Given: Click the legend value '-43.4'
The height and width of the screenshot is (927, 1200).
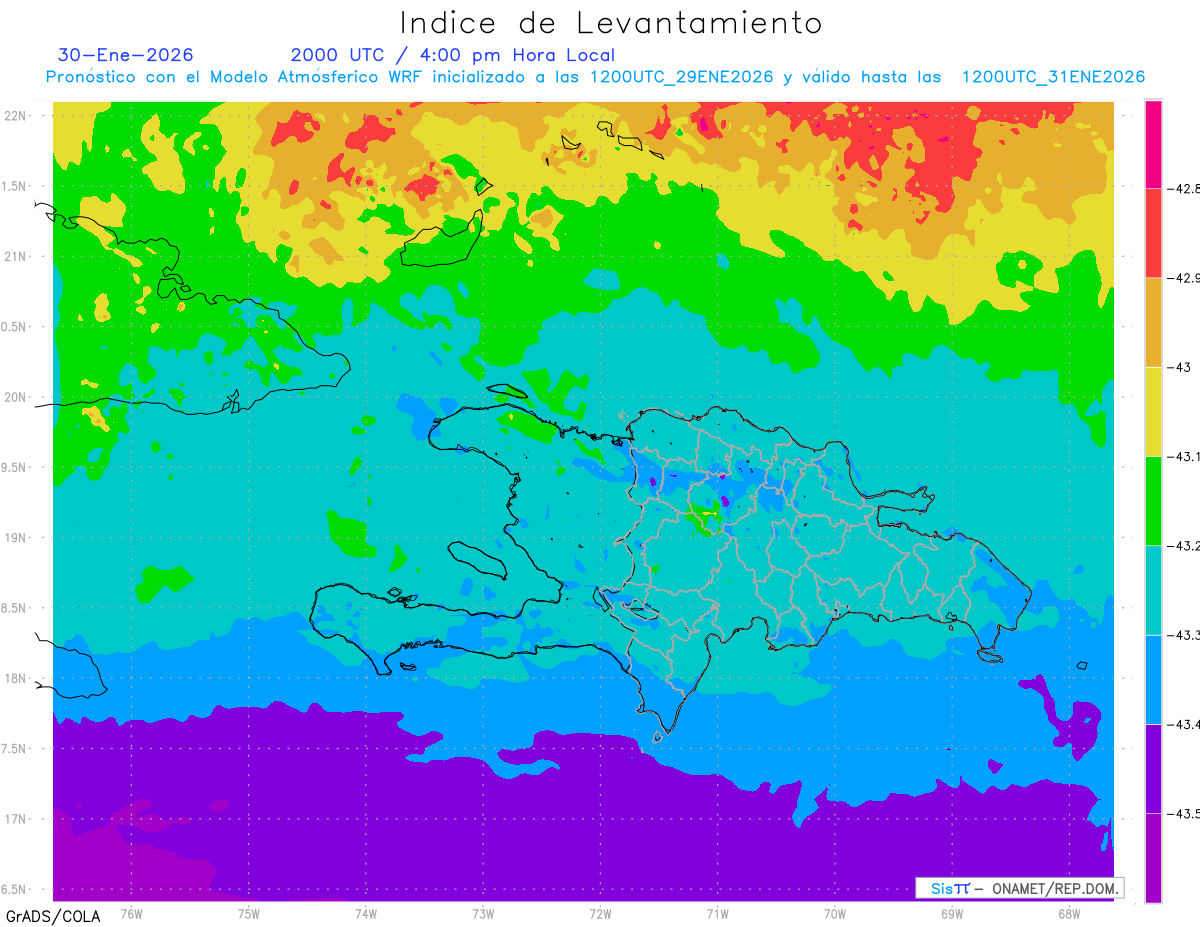Looking at the screenshot, I should (x=1185, y=724).
